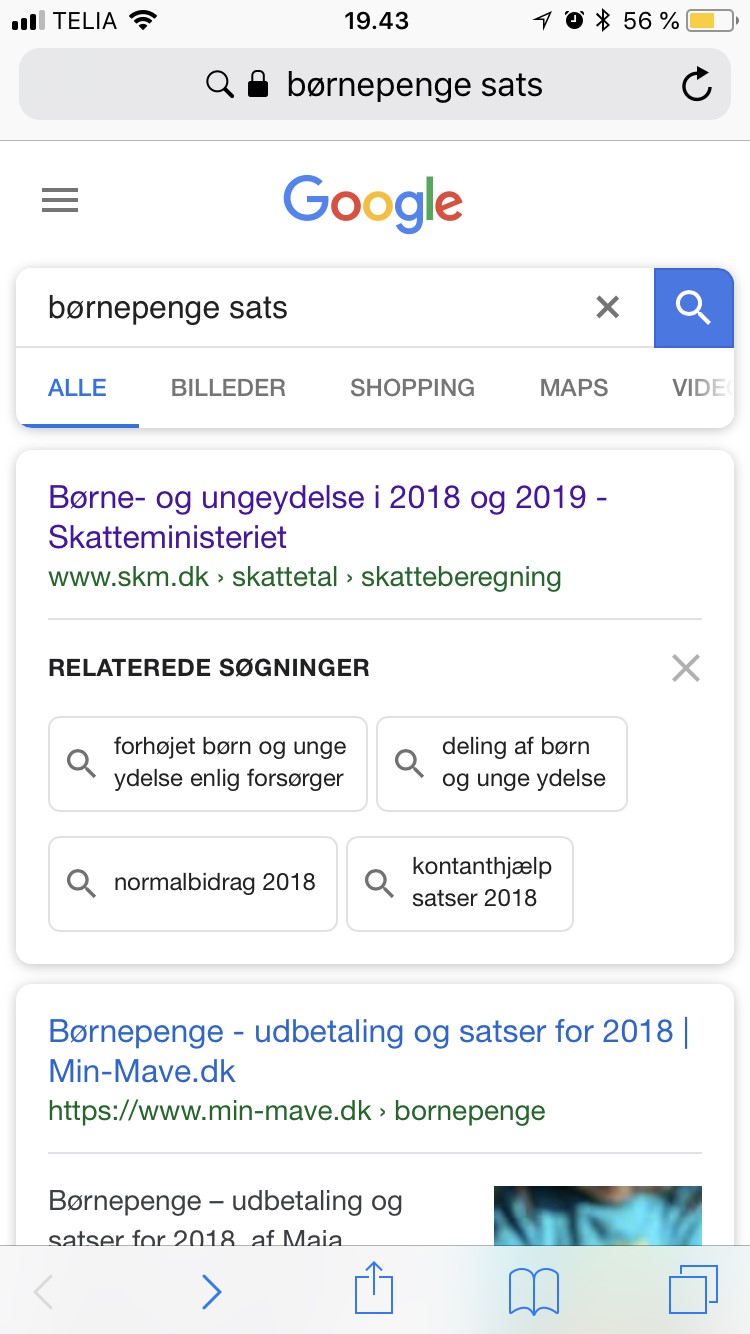Reload the page in Safari
The height and width of the screenshot is (1334, 750).
pyautogui.click(x=697, y=85)
